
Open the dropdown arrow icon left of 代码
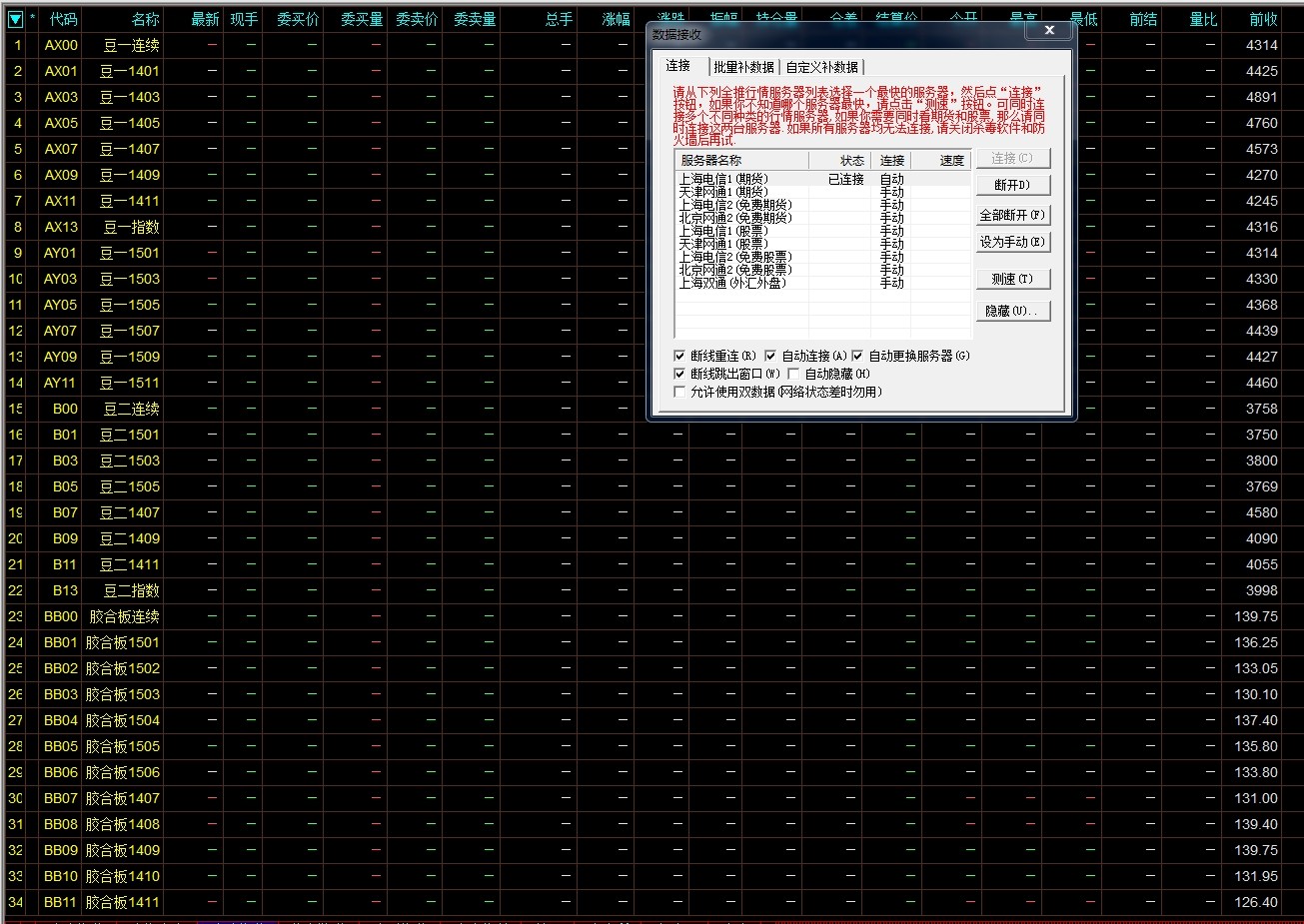pos(15,19)
